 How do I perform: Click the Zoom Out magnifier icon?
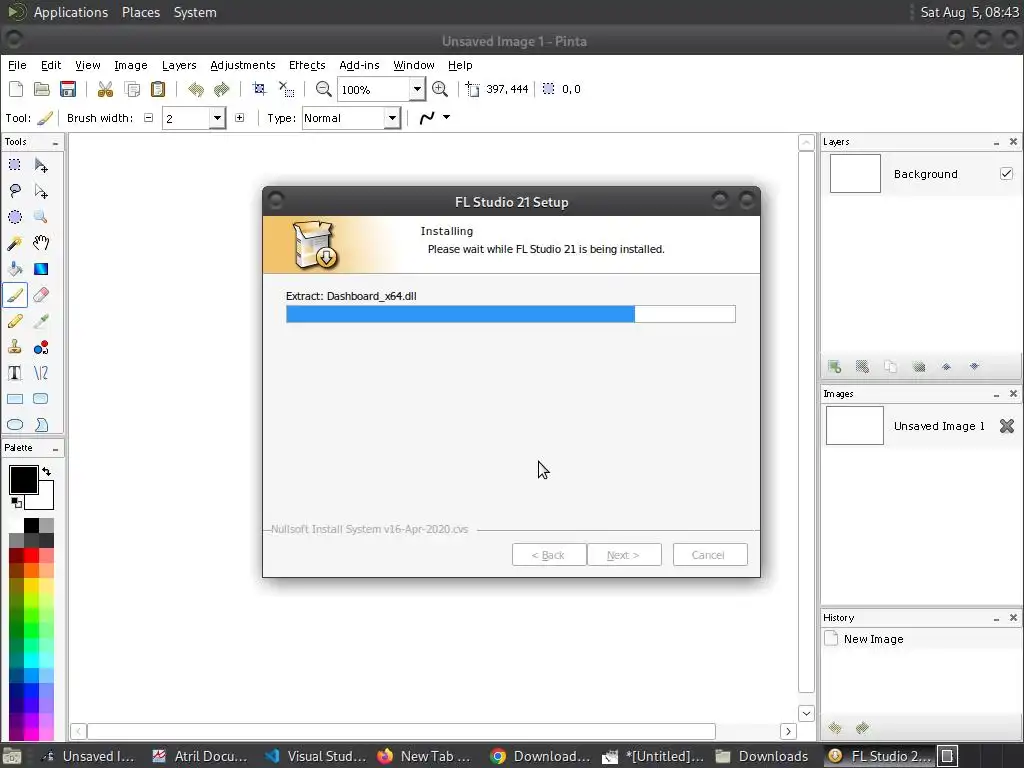(323, 89)
